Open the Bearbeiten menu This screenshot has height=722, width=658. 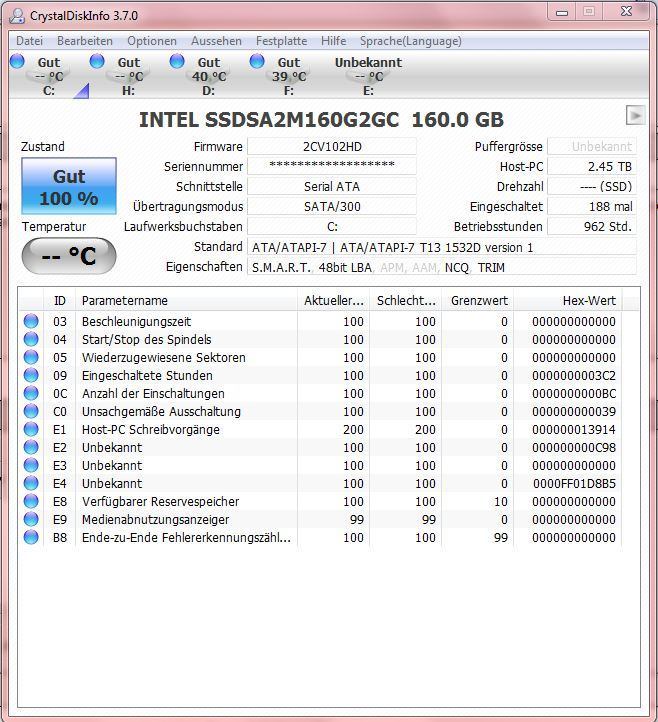point(85,41)
